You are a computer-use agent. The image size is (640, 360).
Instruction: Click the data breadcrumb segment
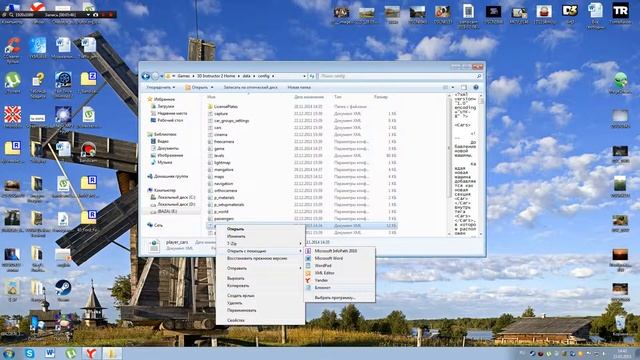246,76
